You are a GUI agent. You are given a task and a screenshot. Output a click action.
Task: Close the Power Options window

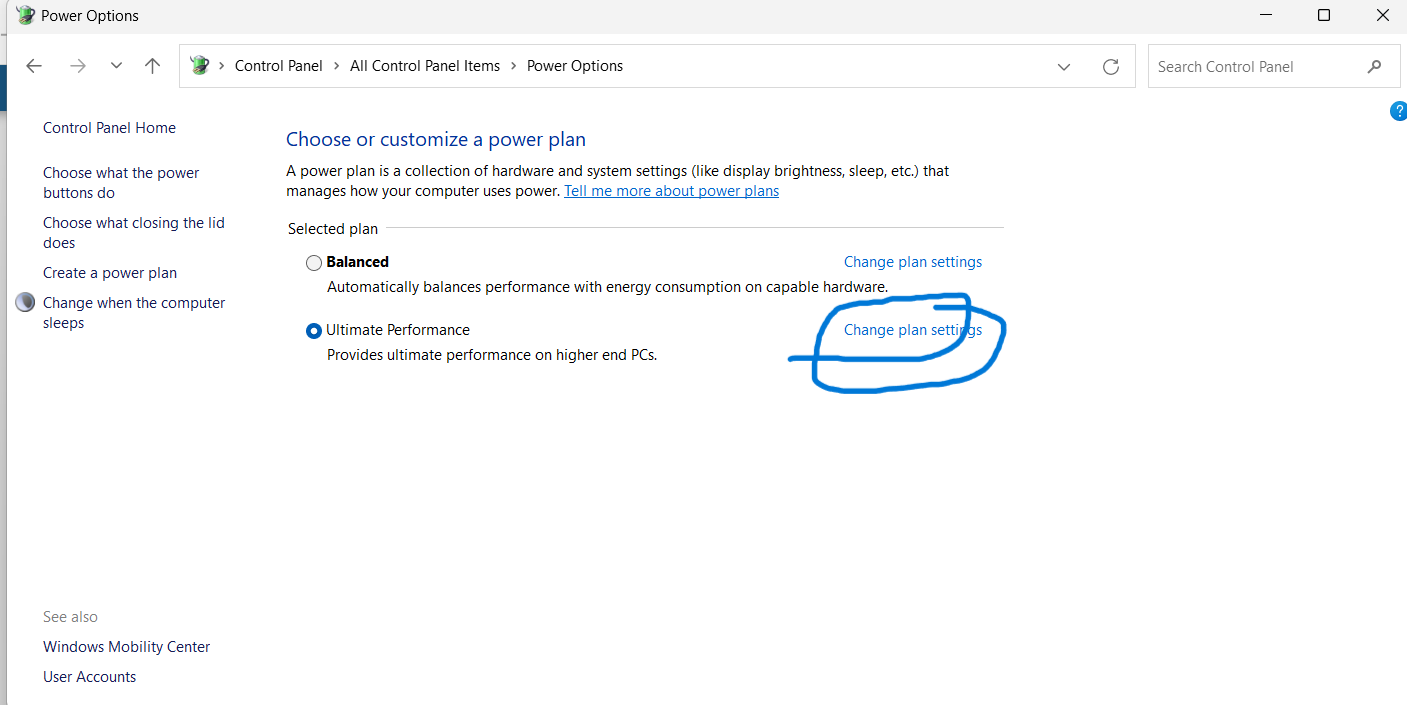tap(1382, 15)
